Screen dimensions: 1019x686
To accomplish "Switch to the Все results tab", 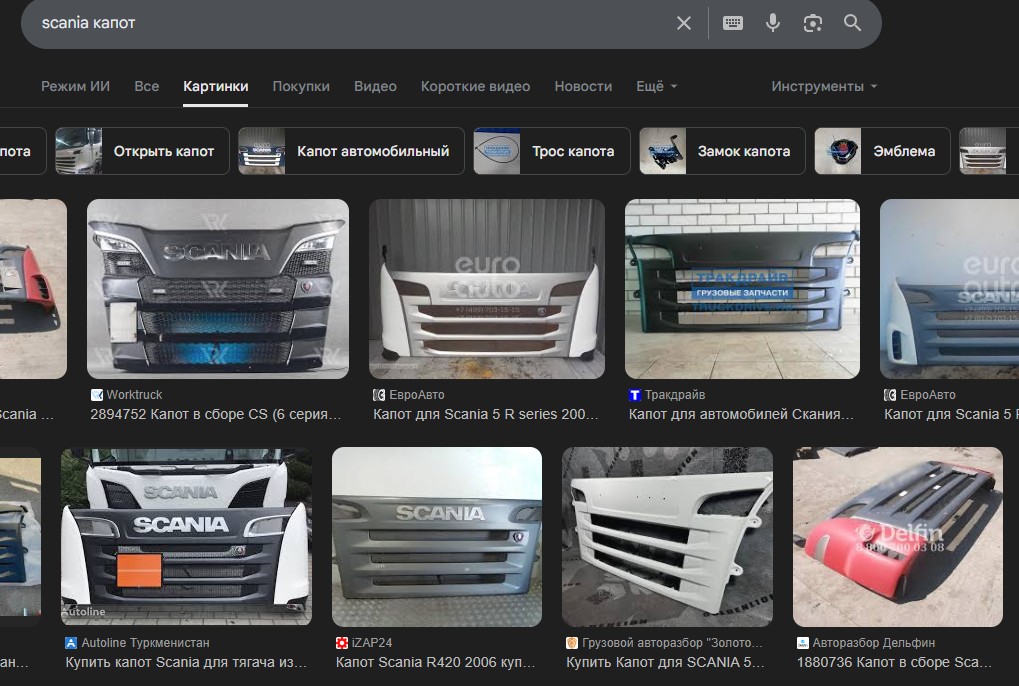I will coord(147,86).
